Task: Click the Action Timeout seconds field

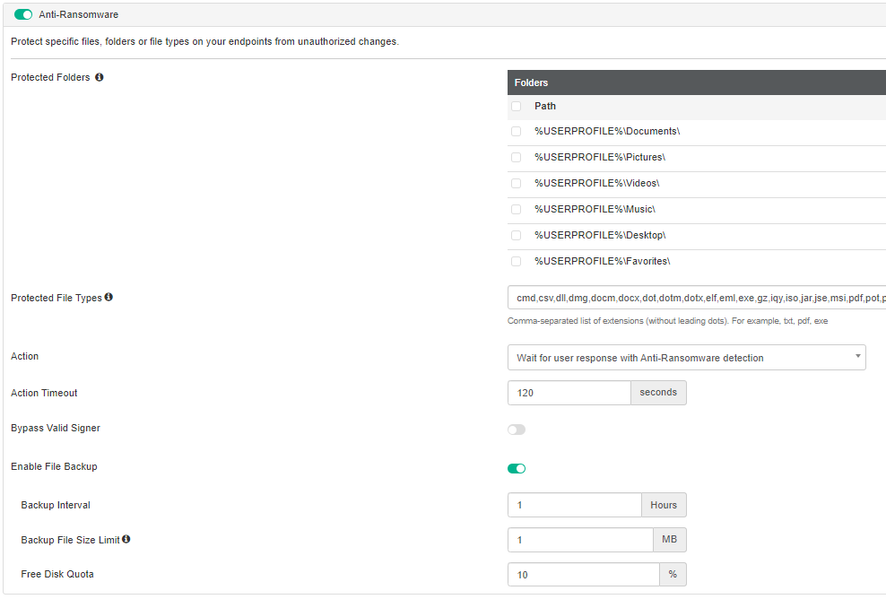Action: pos(568,393)
